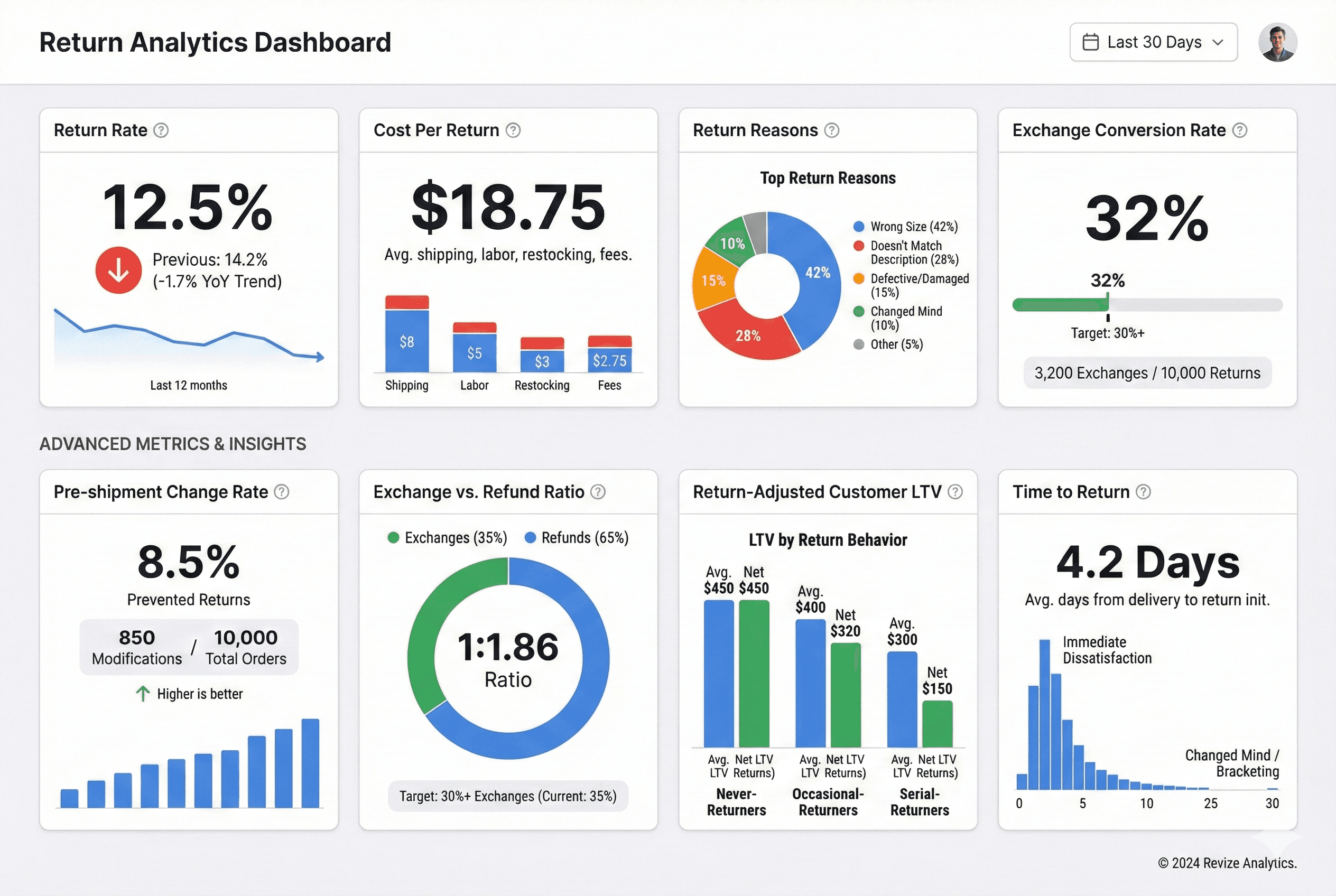Open the Return-Adjusted Customer LTV info icon

click(955, 491)
